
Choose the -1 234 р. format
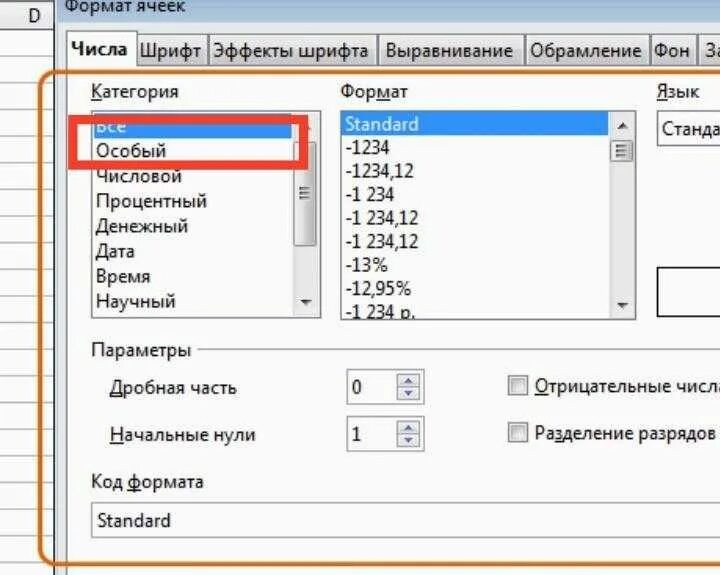point(475,310)
